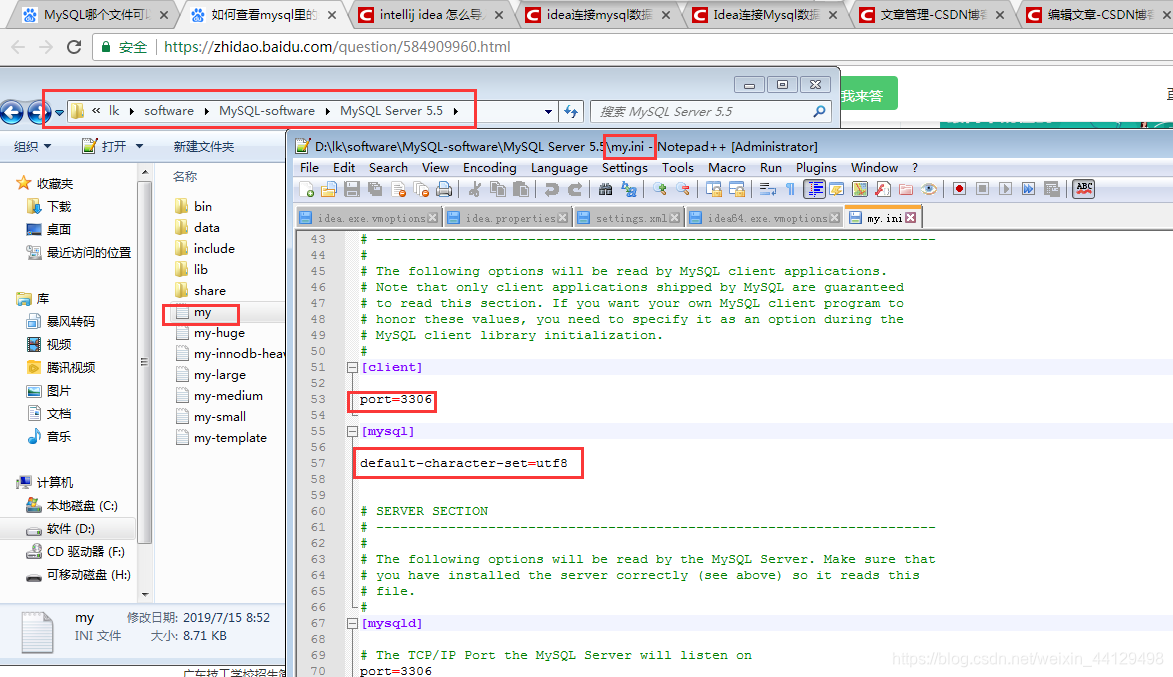
Task: Open the Plugins menu
Action: (x=816, y=168)
